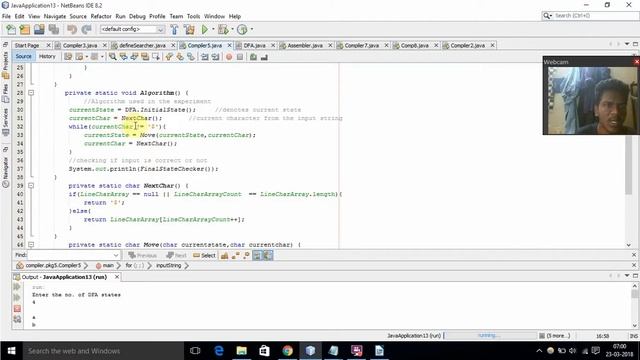
Task: Collapse the NextChar method code fold
Action: point(31,185)
